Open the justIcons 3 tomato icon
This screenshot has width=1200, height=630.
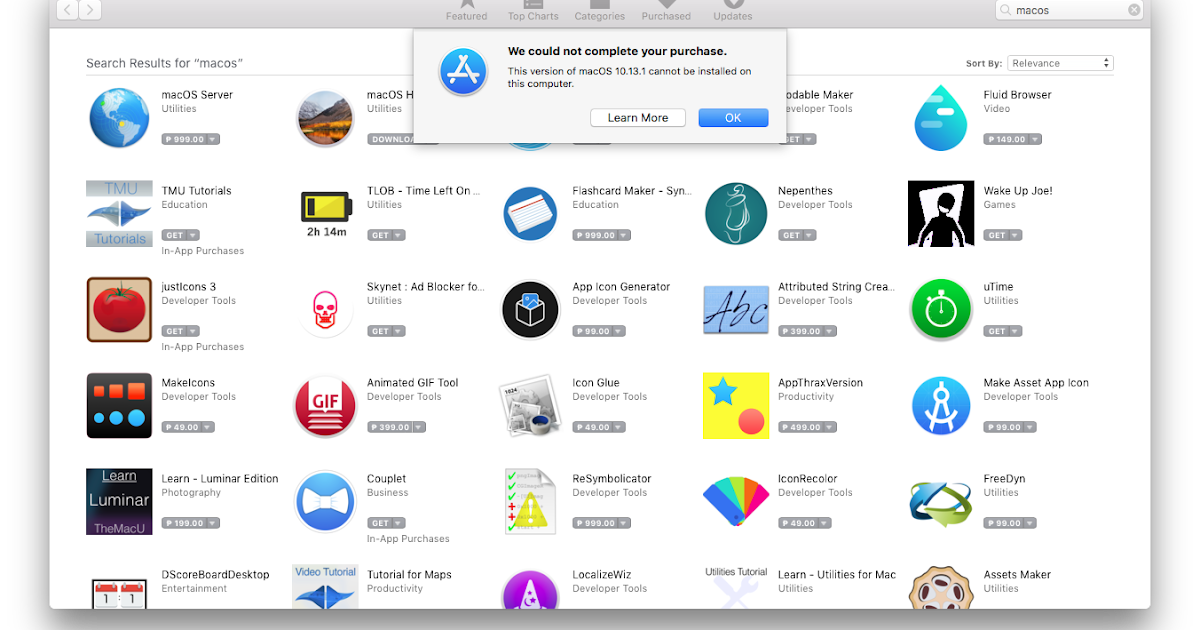[x=119, y=310]
